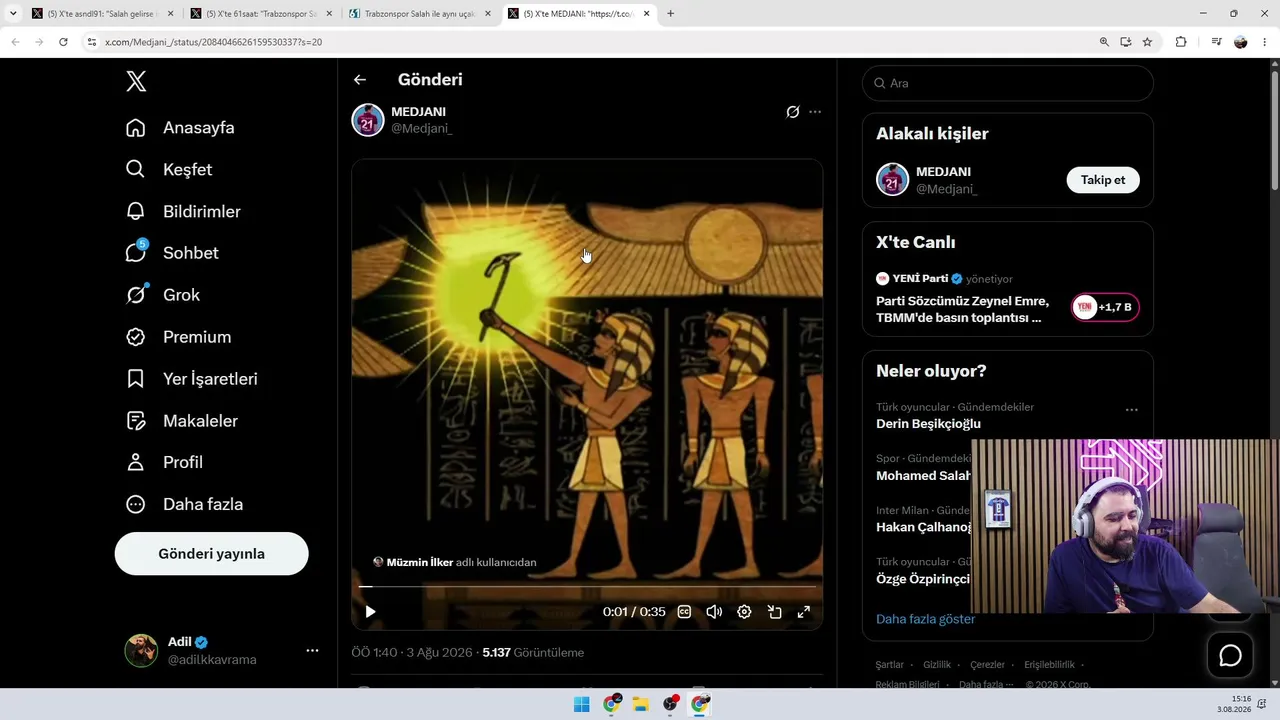Open the Premium page
1280x720 pixels.
coord(179,337)
